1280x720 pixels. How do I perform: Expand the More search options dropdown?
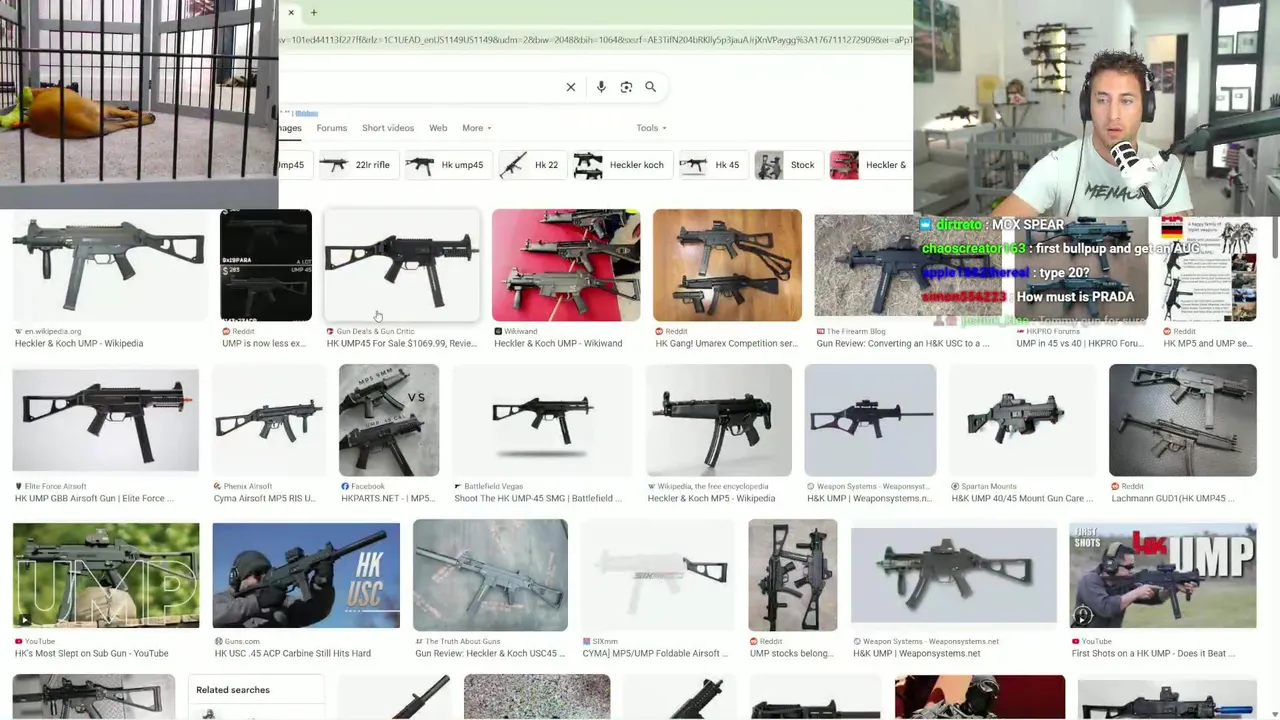tap(476, 128)
